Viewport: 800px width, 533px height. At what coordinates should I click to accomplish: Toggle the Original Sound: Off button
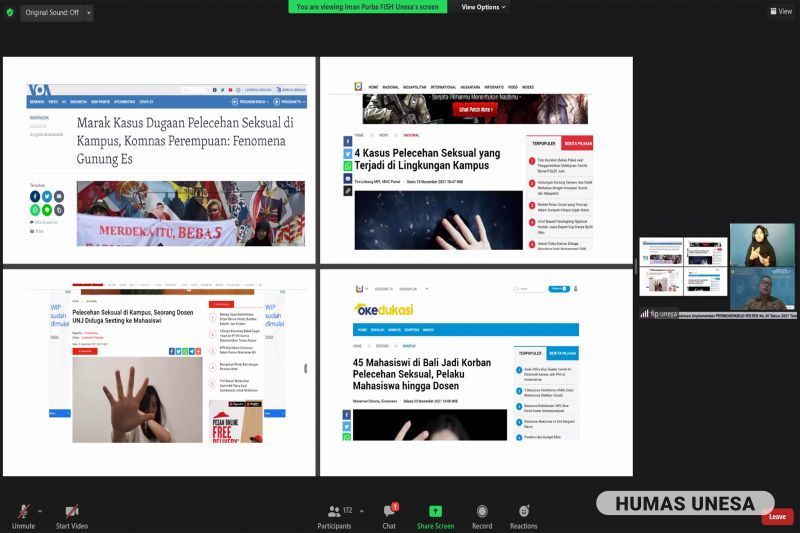(x=52, y=12)
